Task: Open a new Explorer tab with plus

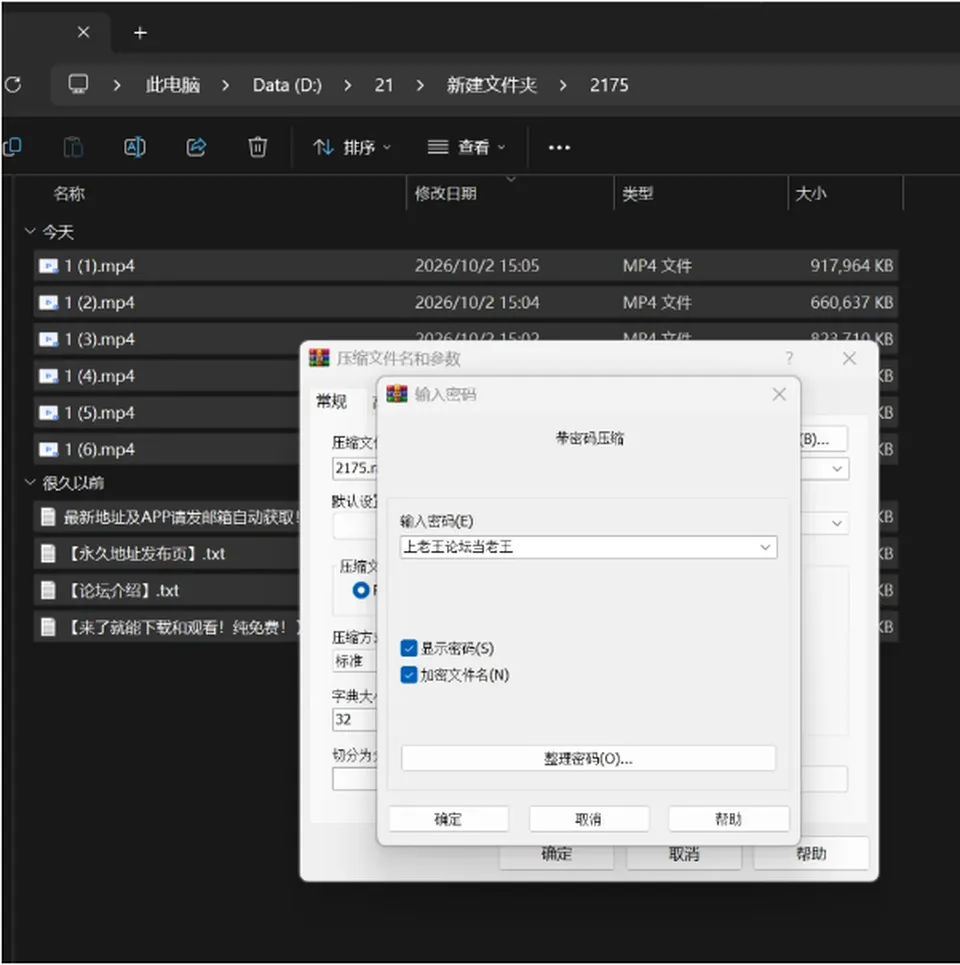Action: tap(140, 33)
